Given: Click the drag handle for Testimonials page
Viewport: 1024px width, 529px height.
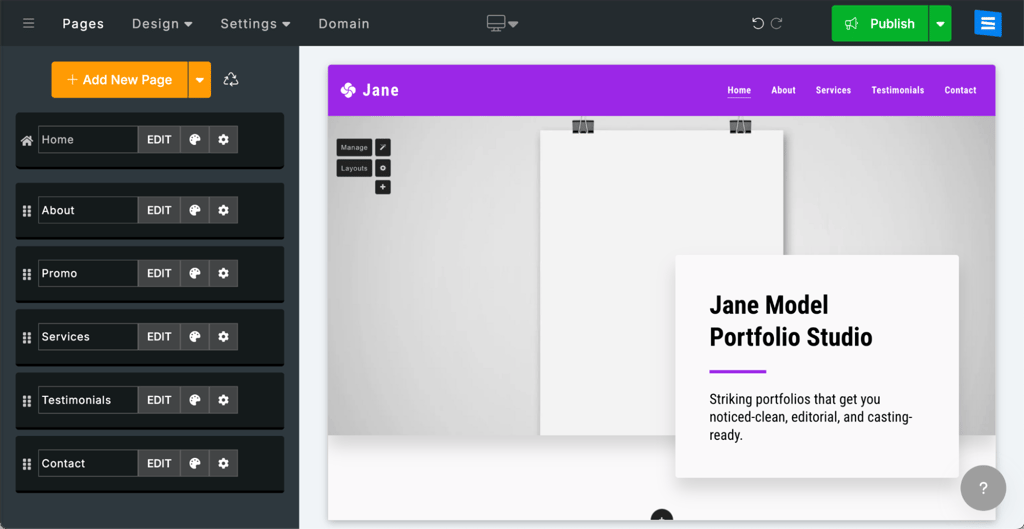Looking at the screenshot, I should pos(27,400).
